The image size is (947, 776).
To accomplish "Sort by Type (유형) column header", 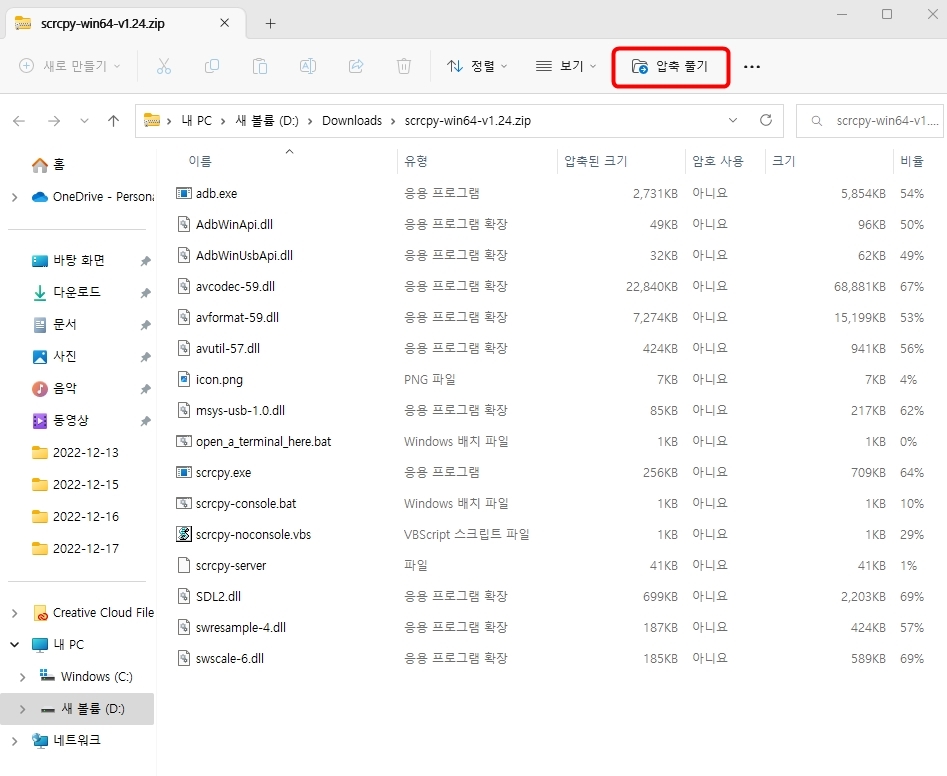I will 416,161.
